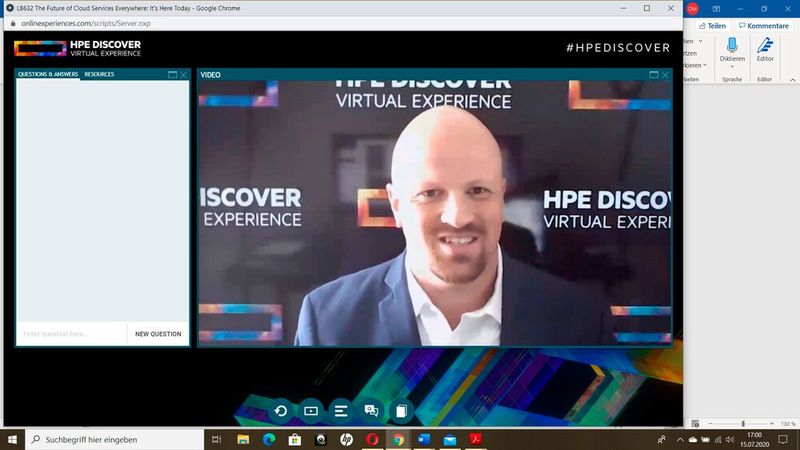Open Adobe Acrobat on the taskbar
This screenshot has width=800, height=450.
tap(476, 439)
